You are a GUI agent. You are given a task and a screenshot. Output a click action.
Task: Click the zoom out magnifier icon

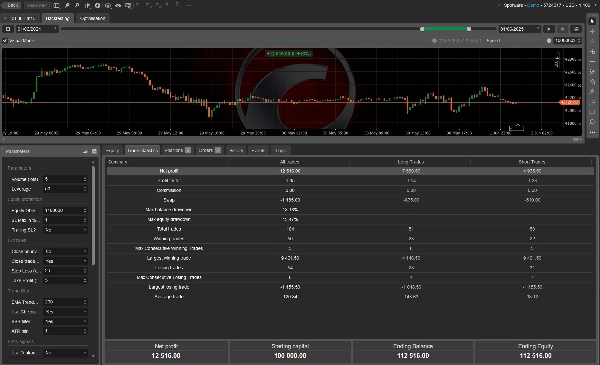click(77, 5)
